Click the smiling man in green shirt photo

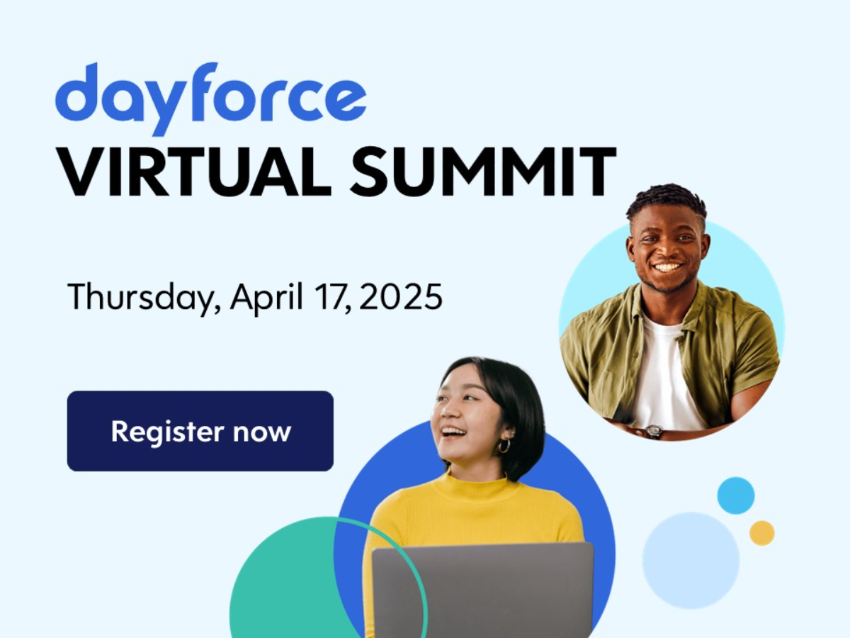671,313
